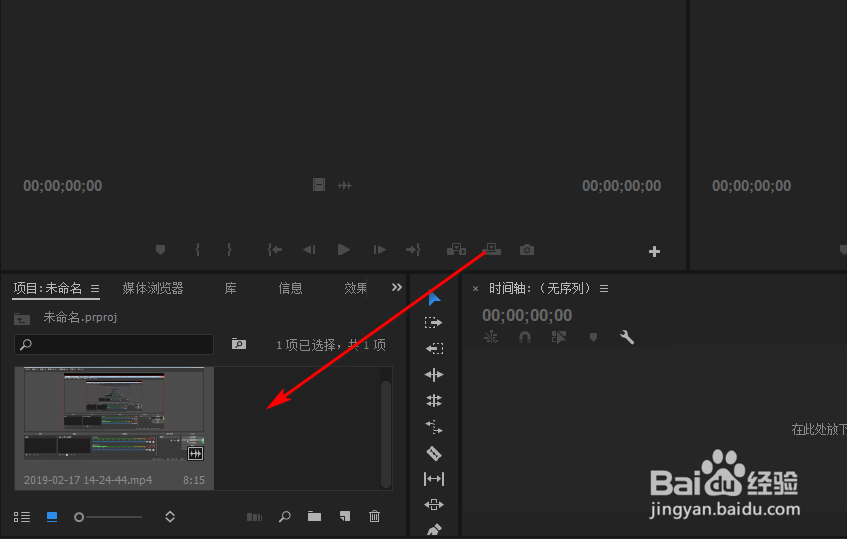Click the Overwrite edit button

pyautogui.click(x=492, y=250)
